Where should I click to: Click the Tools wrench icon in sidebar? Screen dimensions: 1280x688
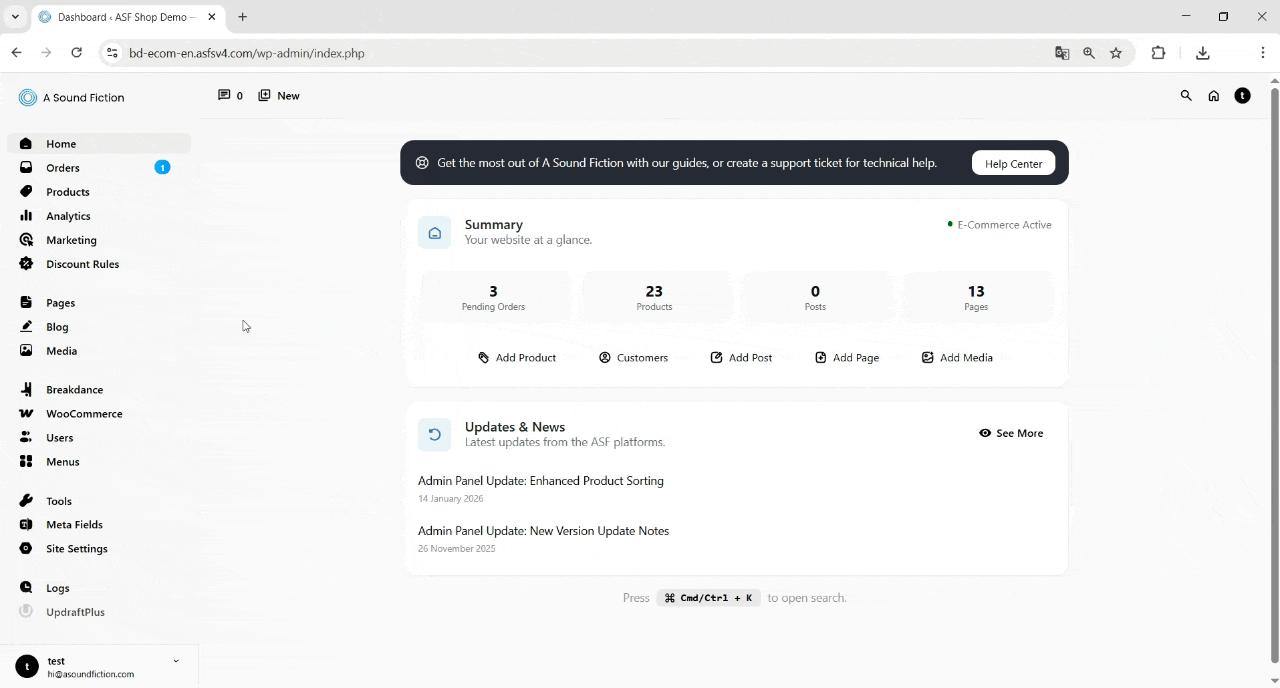[x=26, y=500]
